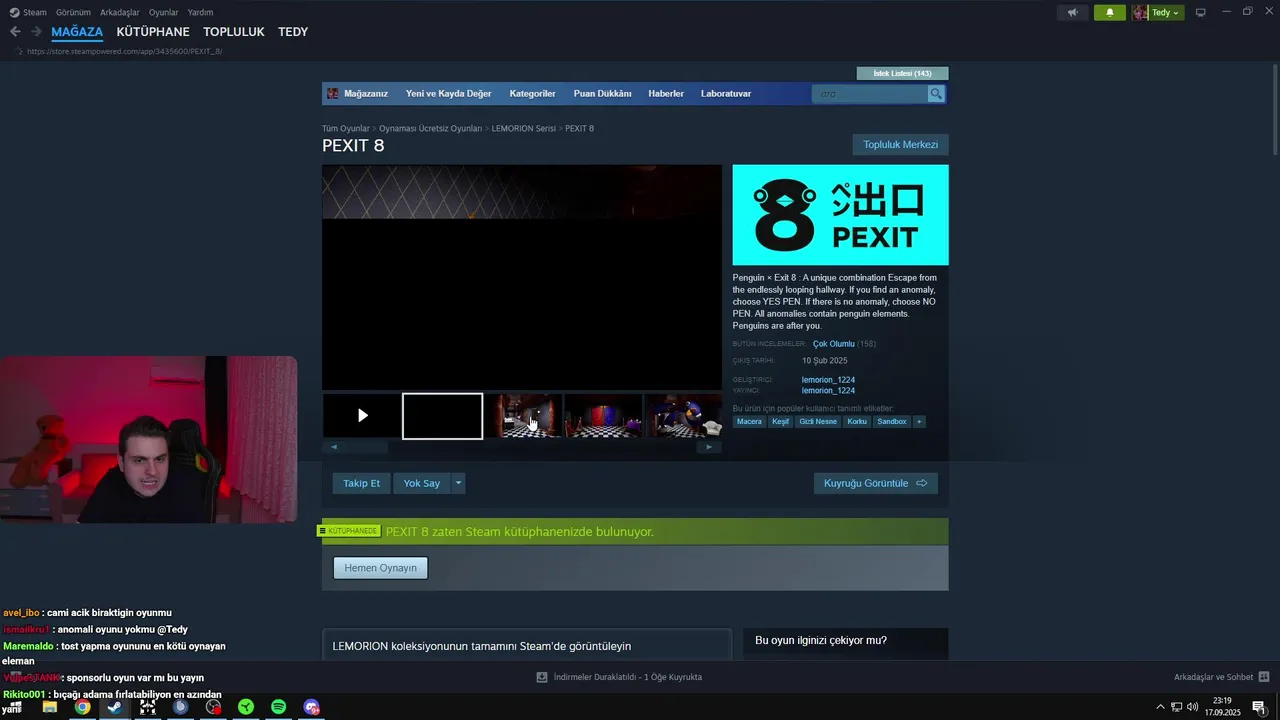The width and height of the screenshot is (1280, 720).
Task: Select the highlighted black screenshot thumbnail
Action: click(442, 416)
